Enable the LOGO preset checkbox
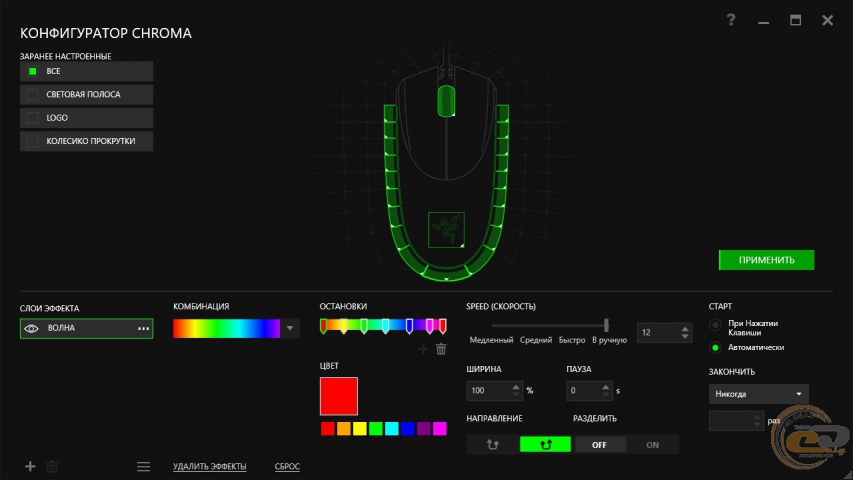853x480 pixels. (x=33, y=118)
